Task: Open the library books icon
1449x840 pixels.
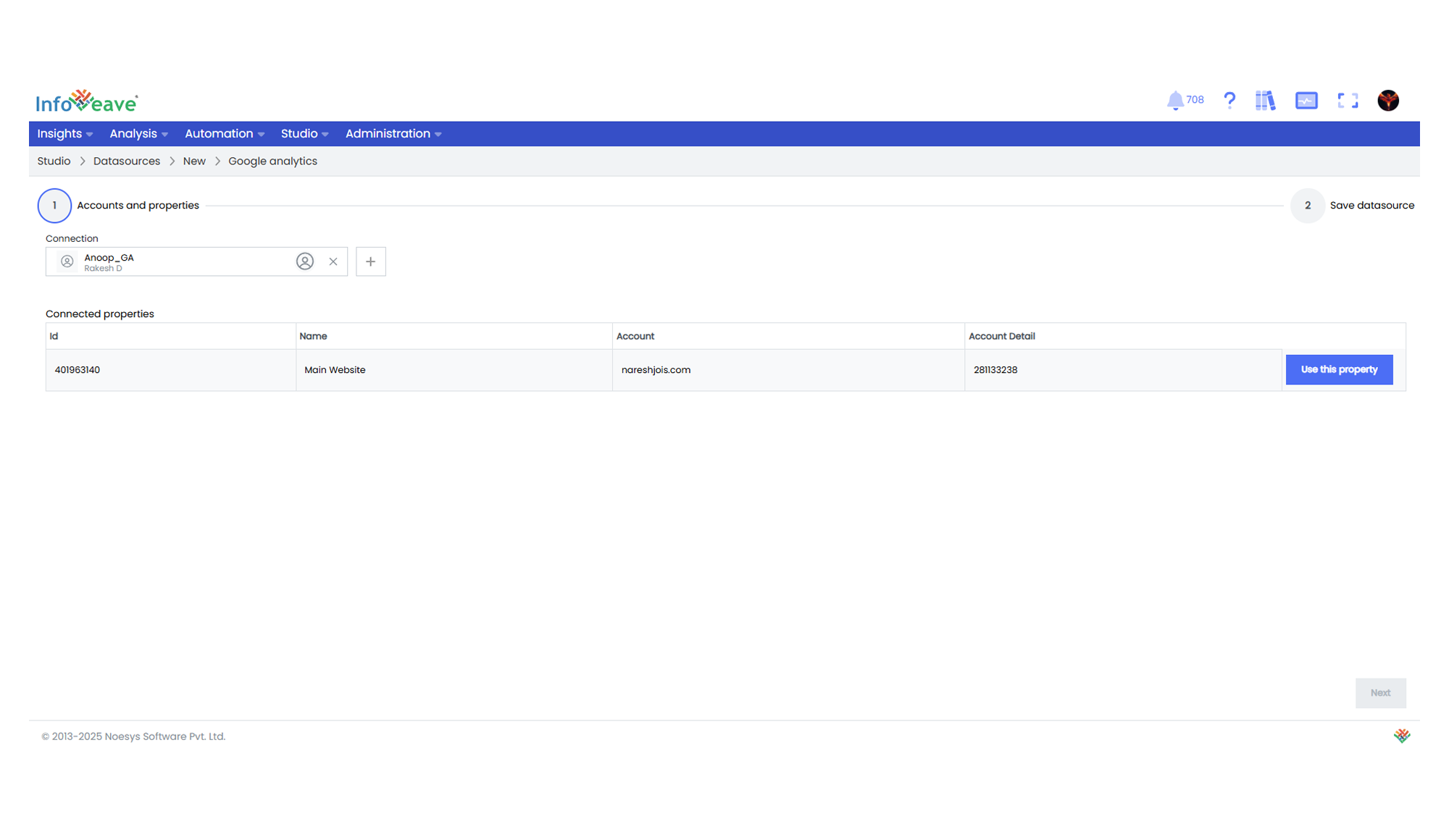Action: click(1265, 101)
